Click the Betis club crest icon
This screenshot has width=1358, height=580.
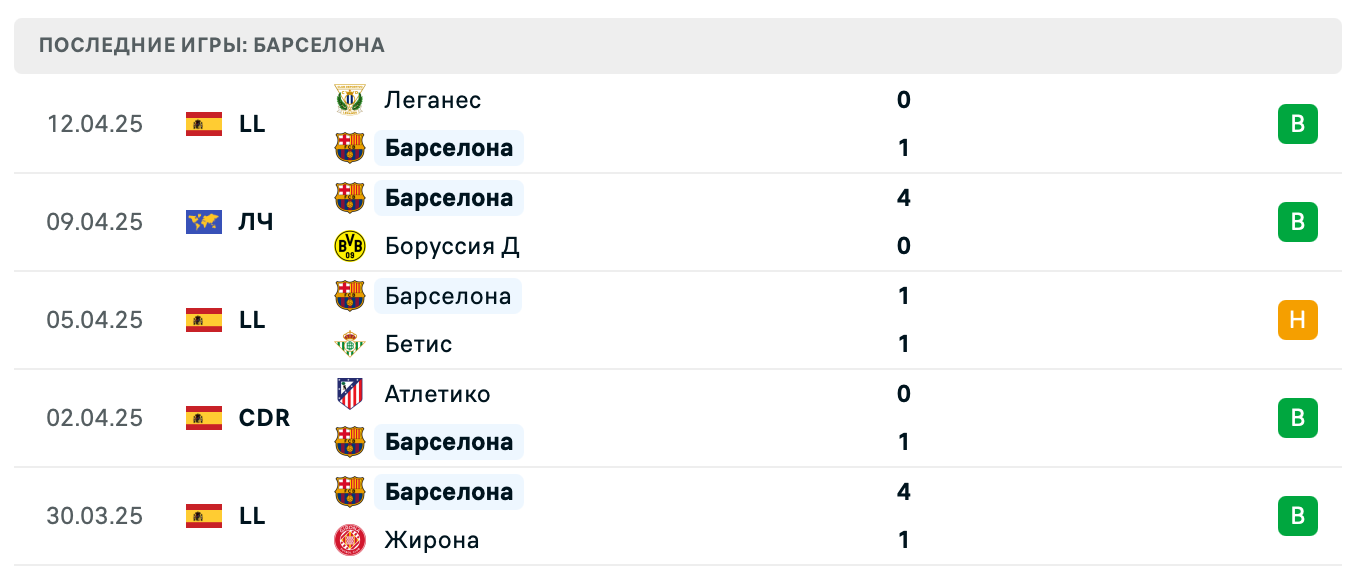(x=352, y=343)
